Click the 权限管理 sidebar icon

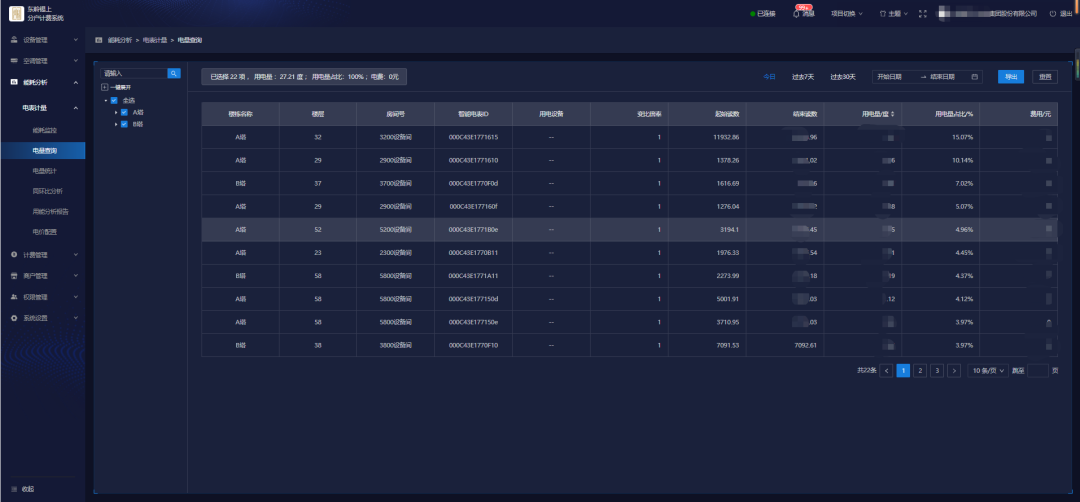pos(14,297)
